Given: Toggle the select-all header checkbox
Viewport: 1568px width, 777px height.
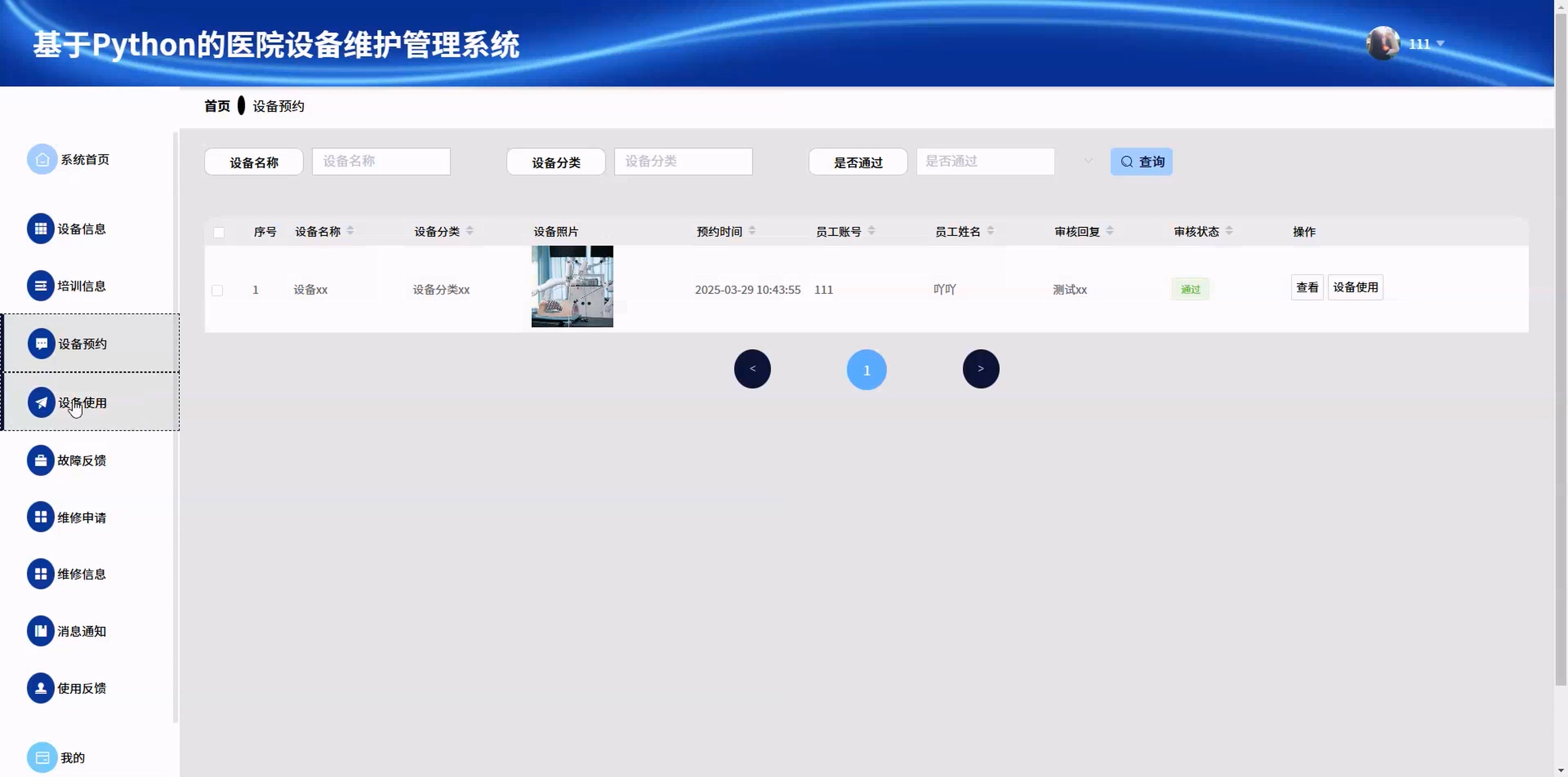Looking at the screenshot, I should click(x=219, y=232).
